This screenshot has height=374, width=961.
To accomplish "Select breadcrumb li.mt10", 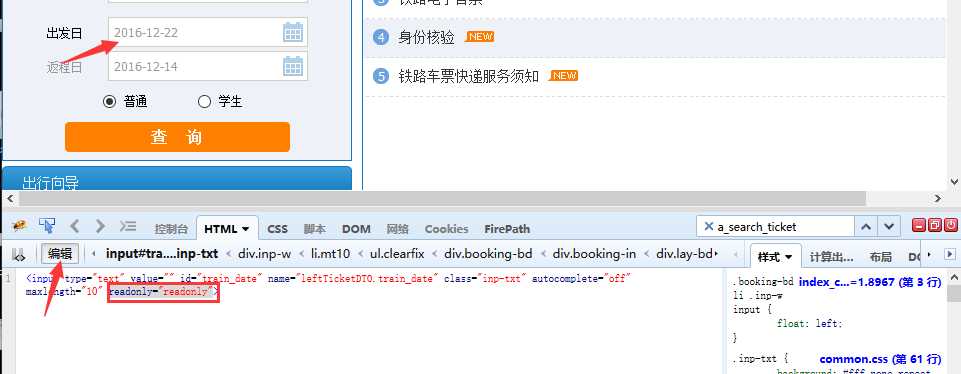I will click(331, 254).
